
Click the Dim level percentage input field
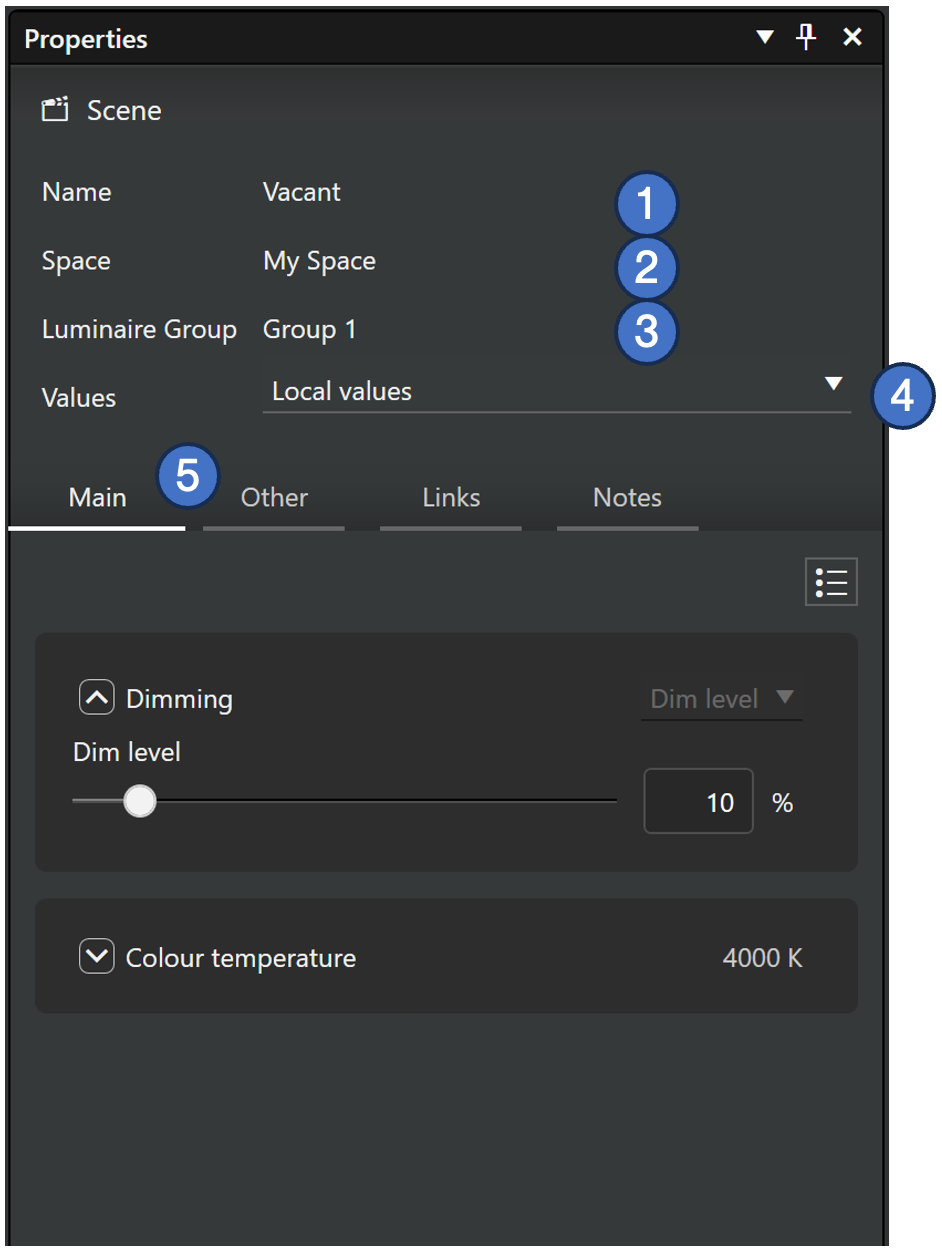(x=698, y=801)
